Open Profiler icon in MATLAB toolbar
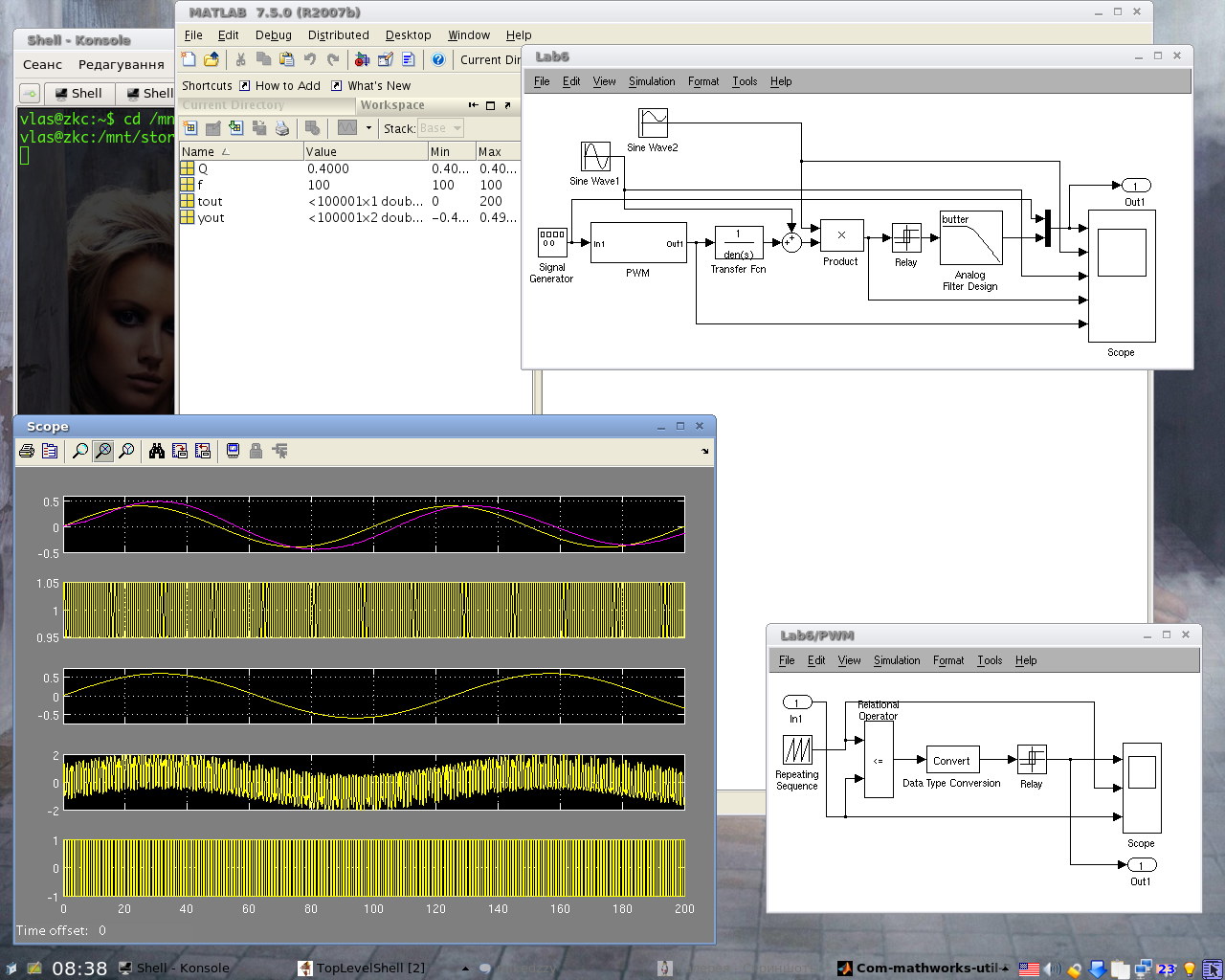 click(408, 59)
